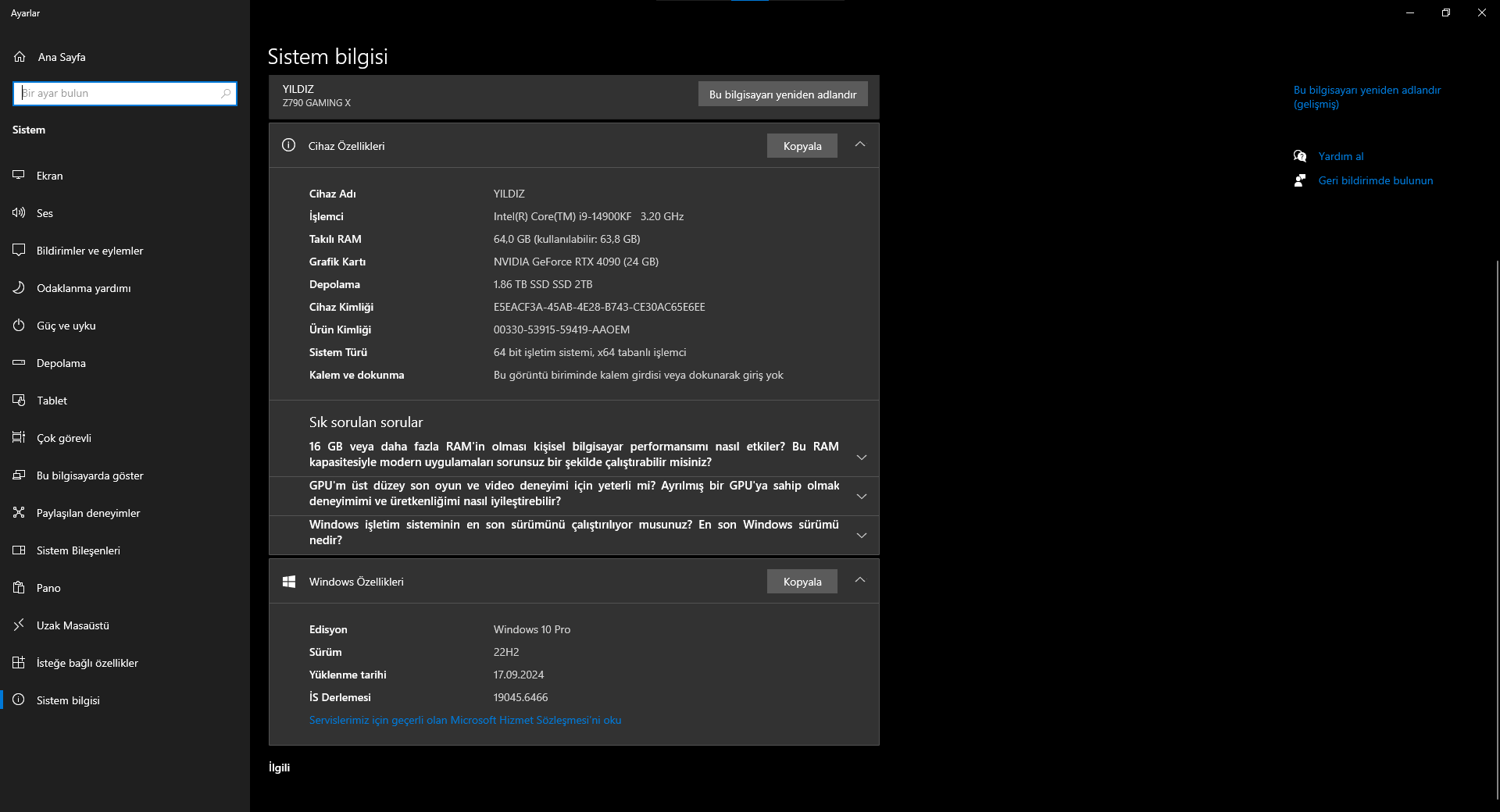Open advanced rename PC link (gelişmiş)
Image resolution: width=1500 pixels, height=812 pixels.
point(1367,97)
